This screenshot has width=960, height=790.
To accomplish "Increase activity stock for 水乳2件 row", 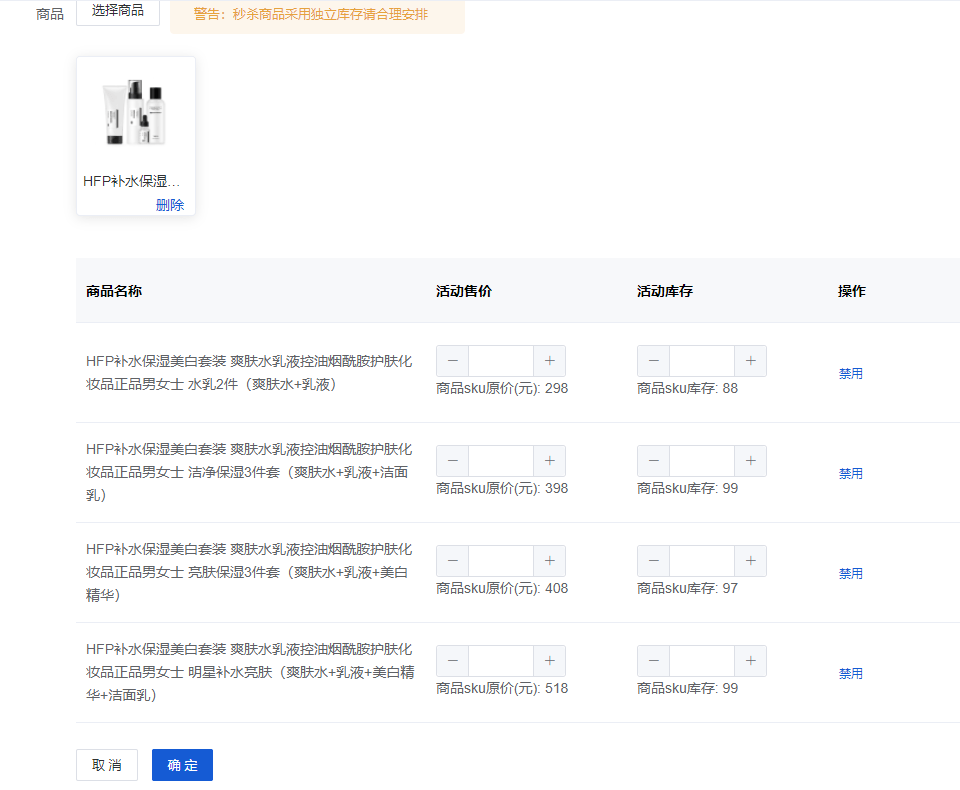I will click(x=751, y=361).
